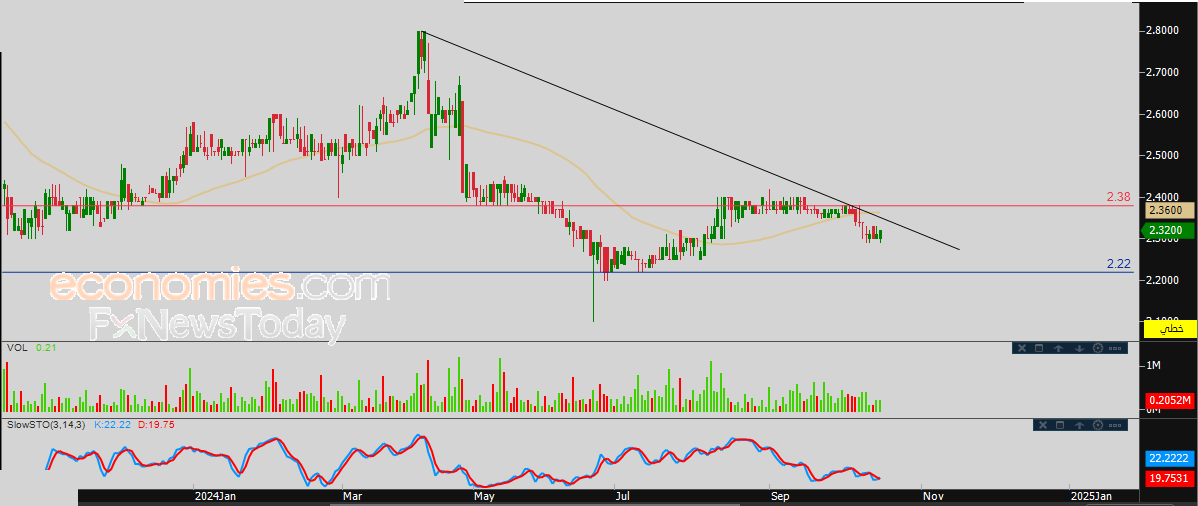Click the yellow Arabic chart-type label

click(1170, 329)
